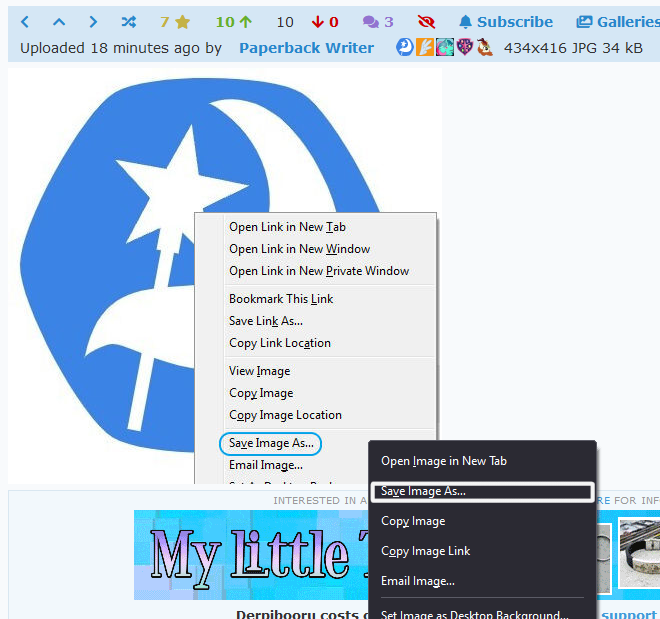Choose Save Image As... in light menu
Screen dimensions: 660x619
(x=271, y=443)
